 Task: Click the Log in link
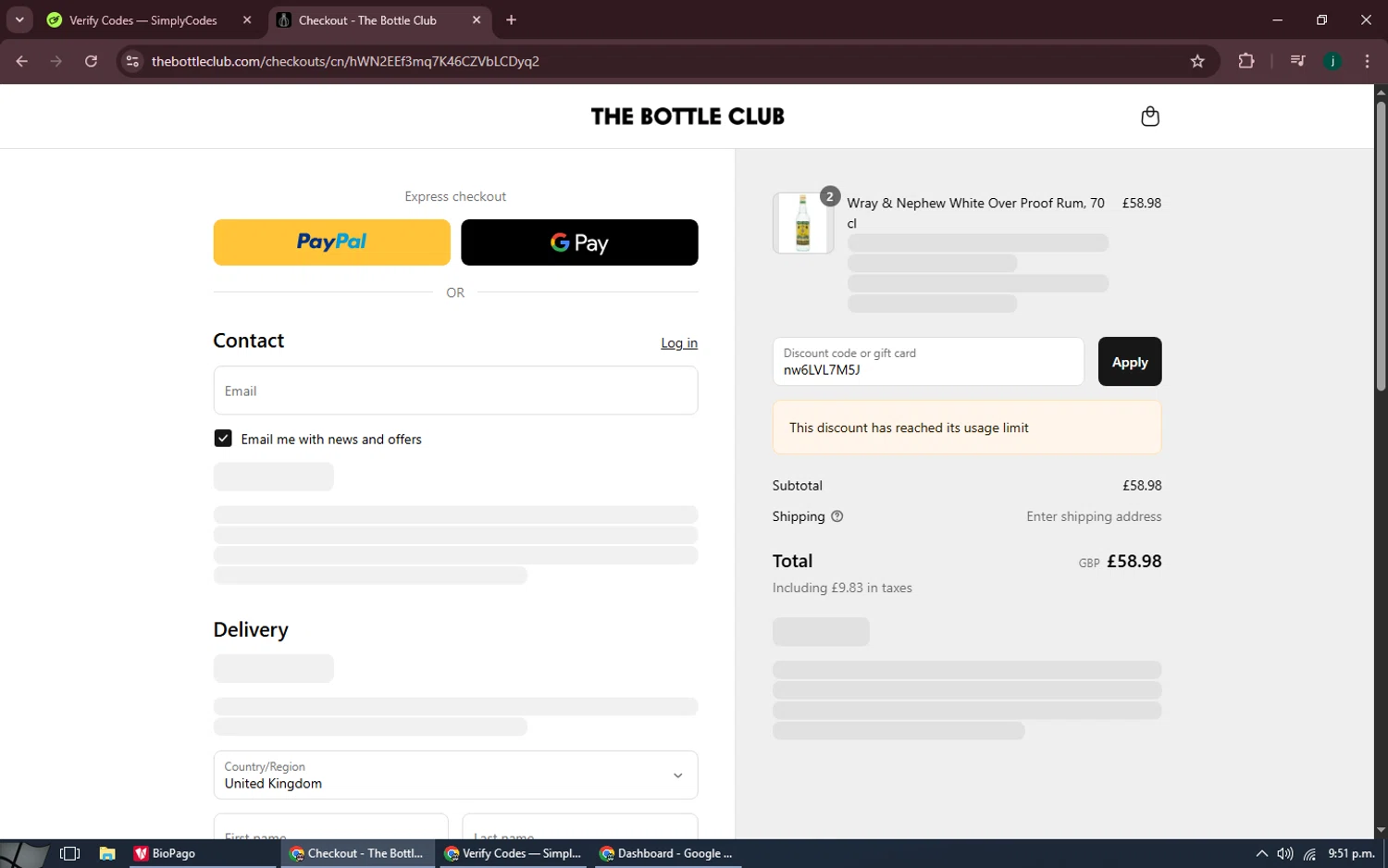pos(679,343)
